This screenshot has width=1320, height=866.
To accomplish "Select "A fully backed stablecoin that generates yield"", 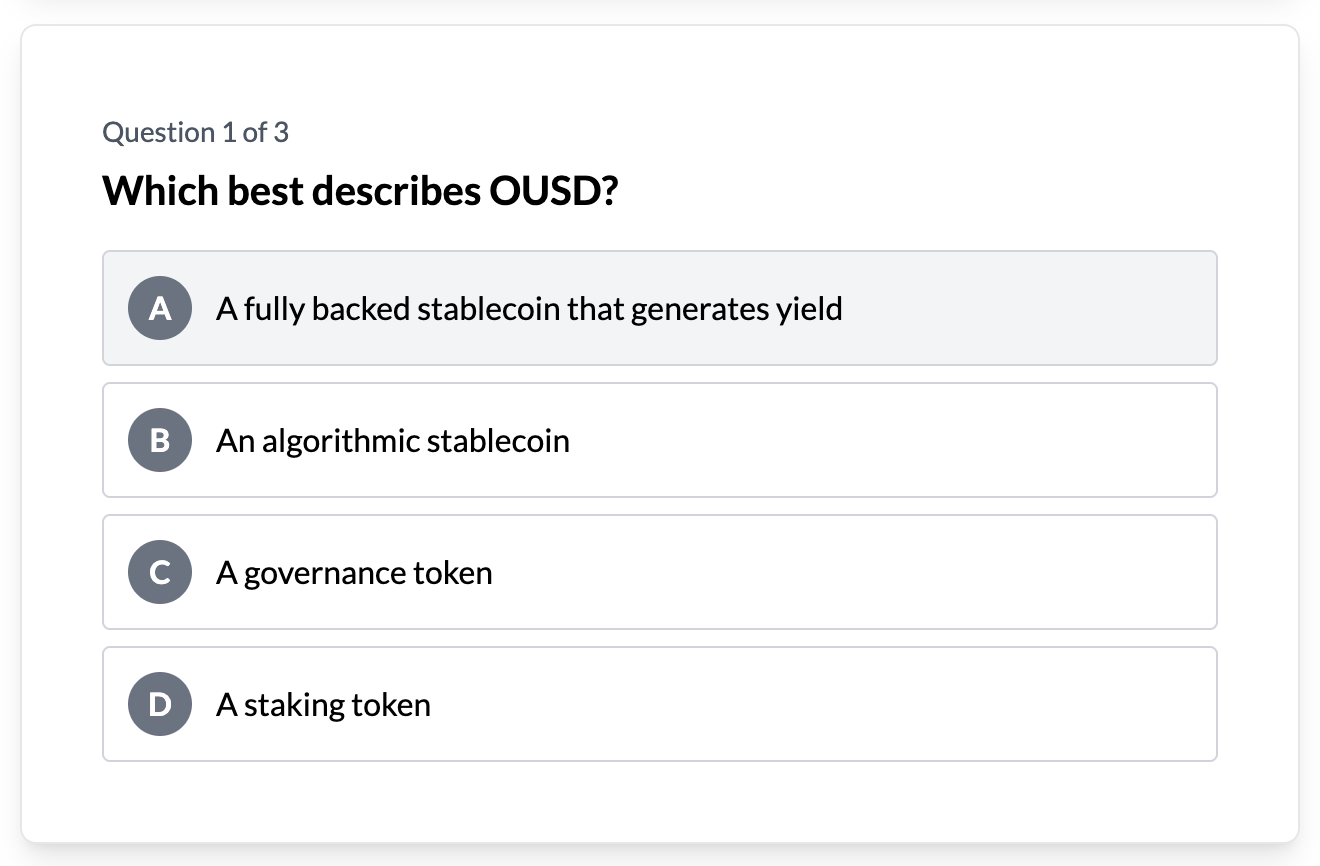I will [x=529, y=309].
